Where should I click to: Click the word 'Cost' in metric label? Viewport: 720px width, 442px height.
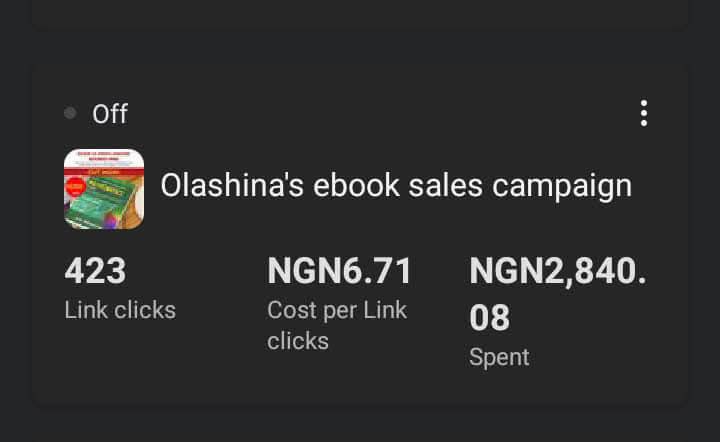[290, 310]
